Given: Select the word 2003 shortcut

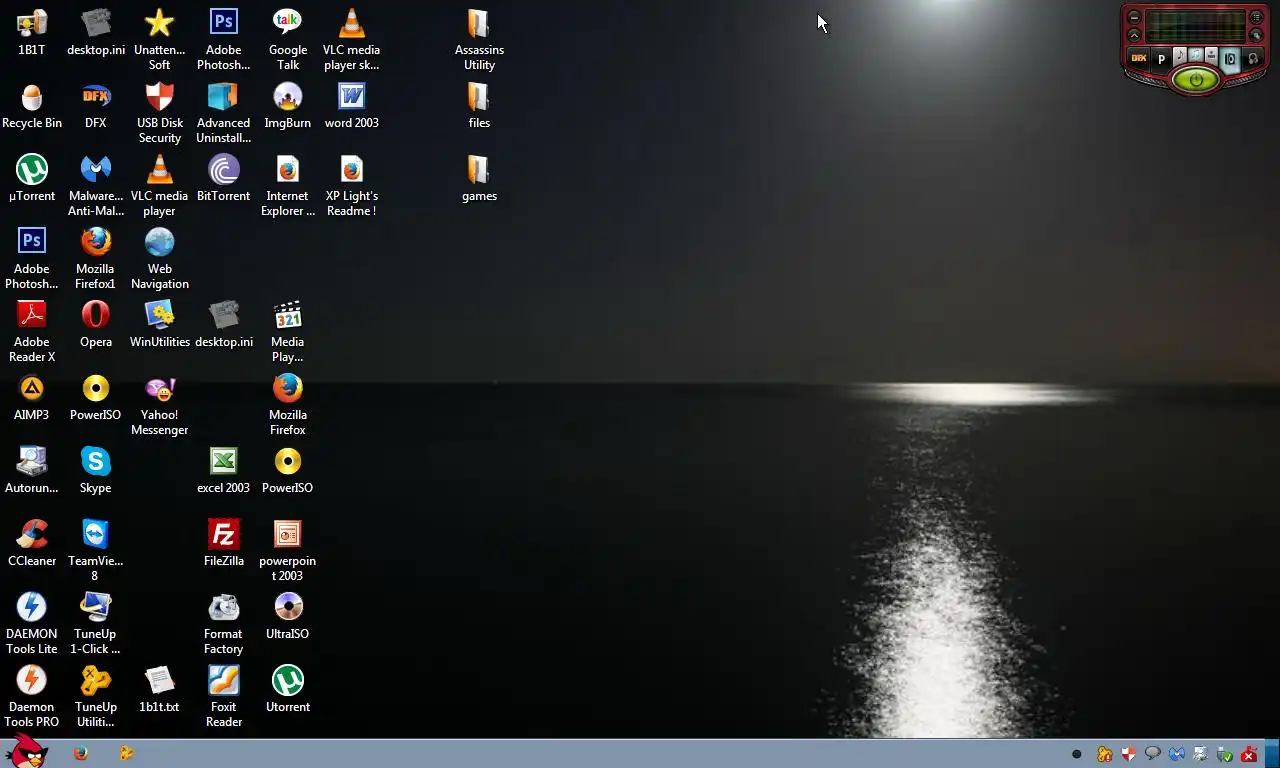Looking at the screenshot, I should pyautogui.click(x=352, y=106).
